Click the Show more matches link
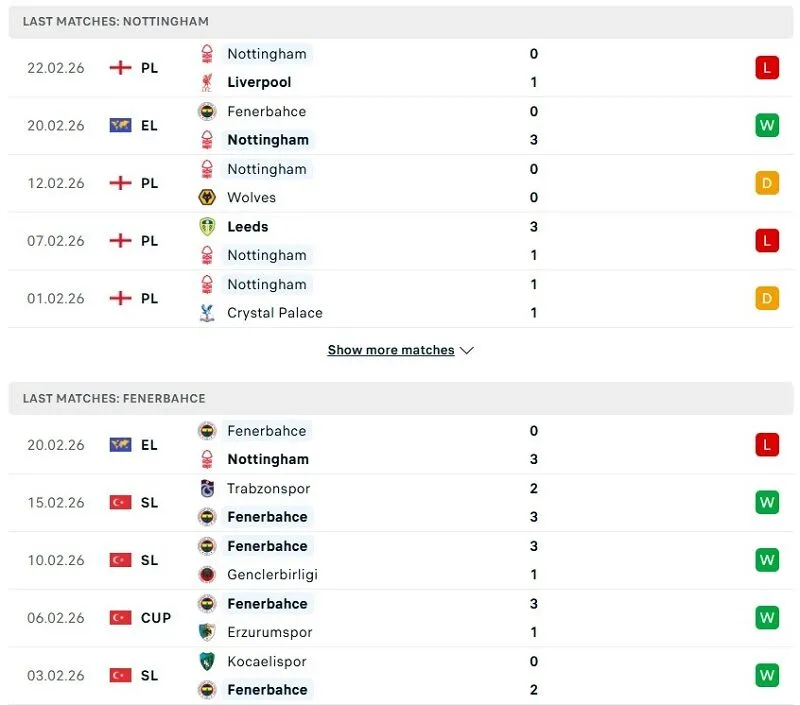 click(x=390, y=350)
